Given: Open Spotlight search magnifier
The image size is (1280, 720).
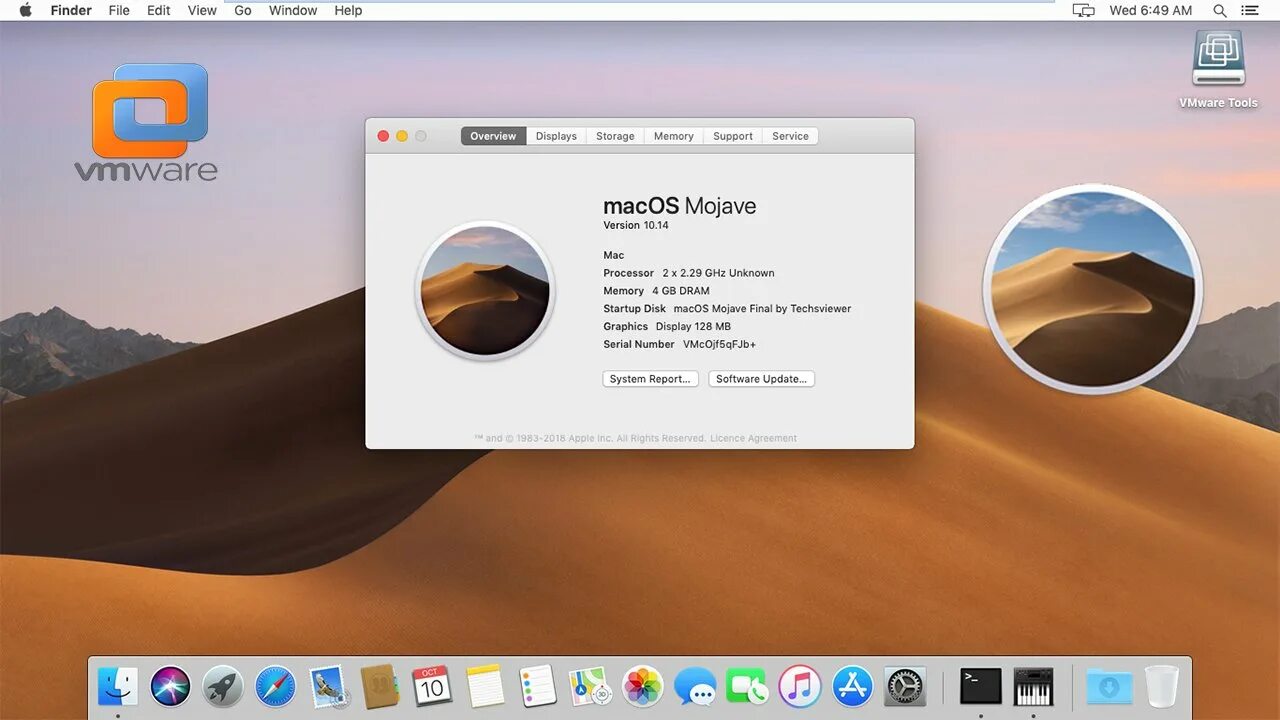Looking at the screenshot, I should pos(1219,10).
